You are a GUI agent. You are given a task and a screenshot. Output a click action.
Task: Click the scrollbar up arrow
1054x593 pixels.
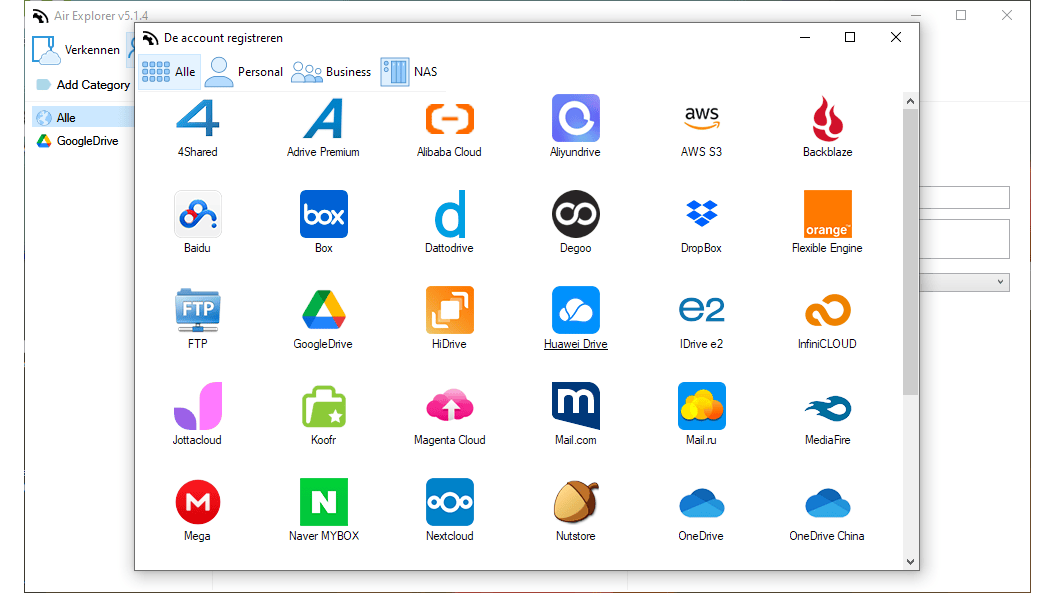[x=910, y=101]
